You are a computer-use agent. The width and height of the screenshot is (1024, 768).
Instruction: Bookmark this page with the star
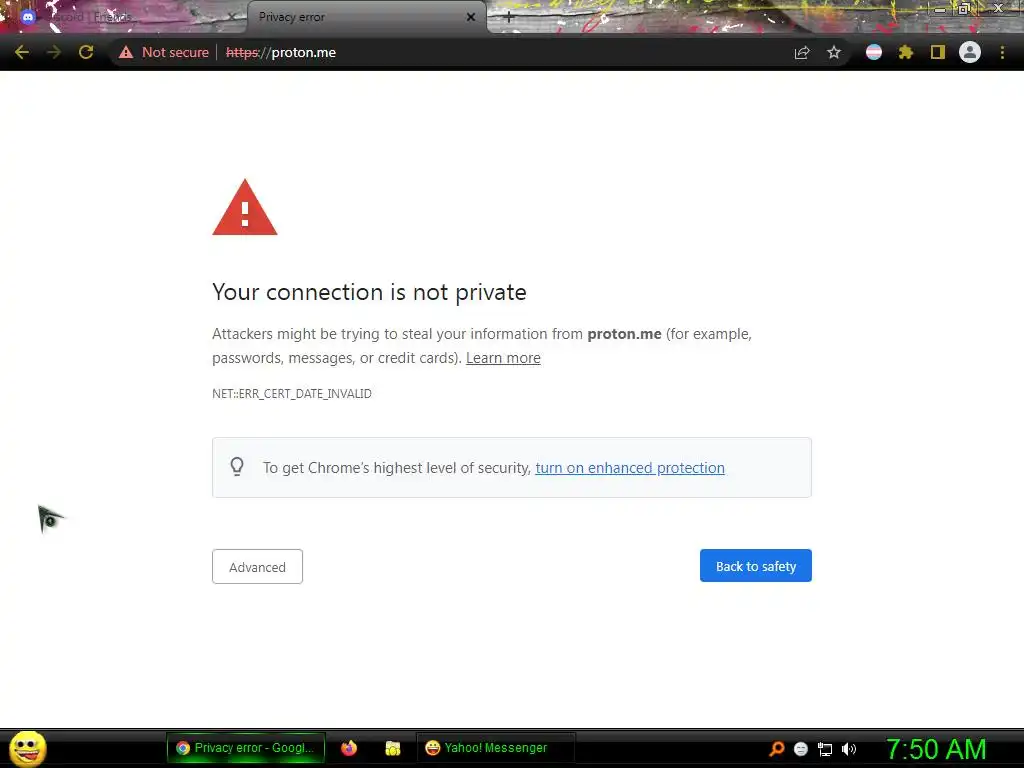(x=834, y=52)
